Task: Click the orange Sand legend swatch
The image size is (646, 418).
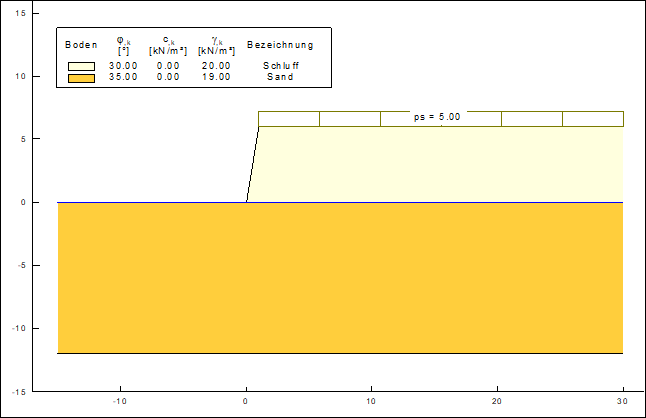Action: pyautogui.click(x=81, y=77)
